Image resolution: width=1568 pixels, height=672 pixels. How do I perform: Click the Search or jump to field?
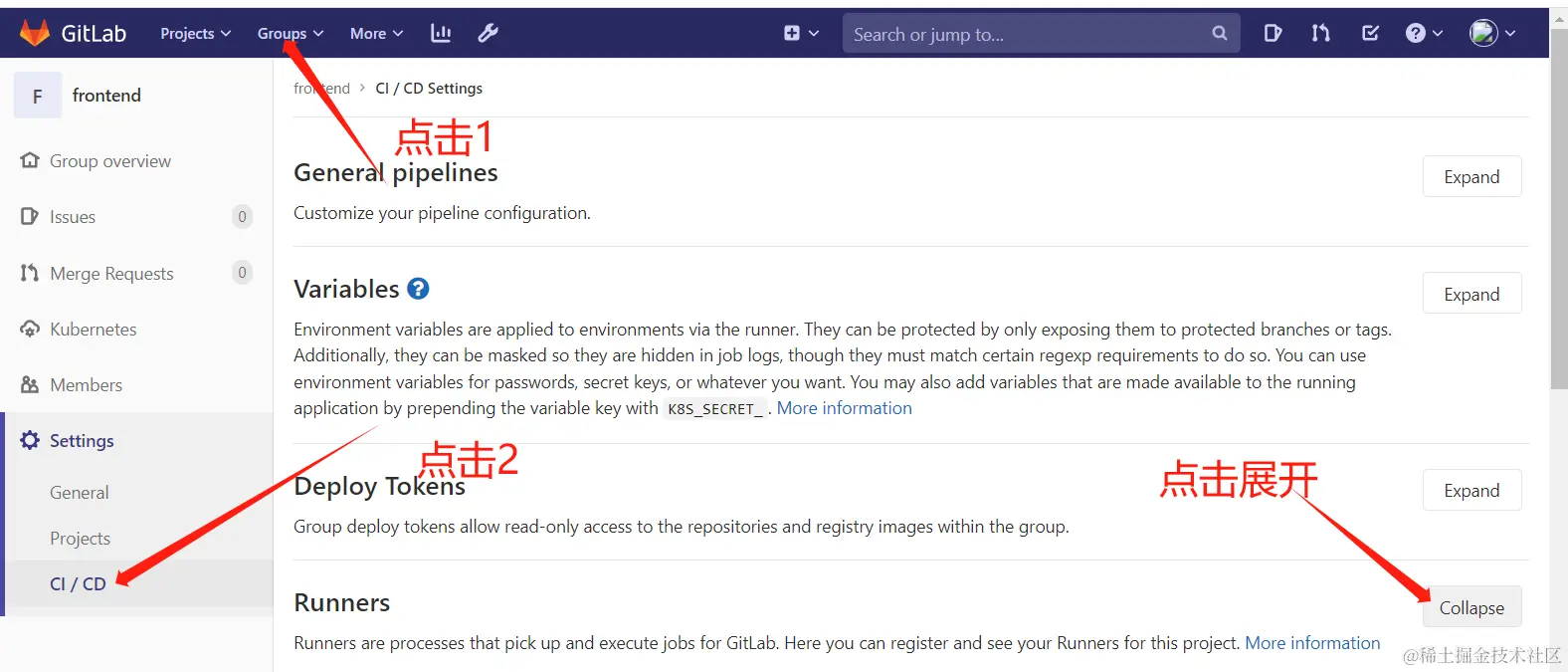(1041, 33)
